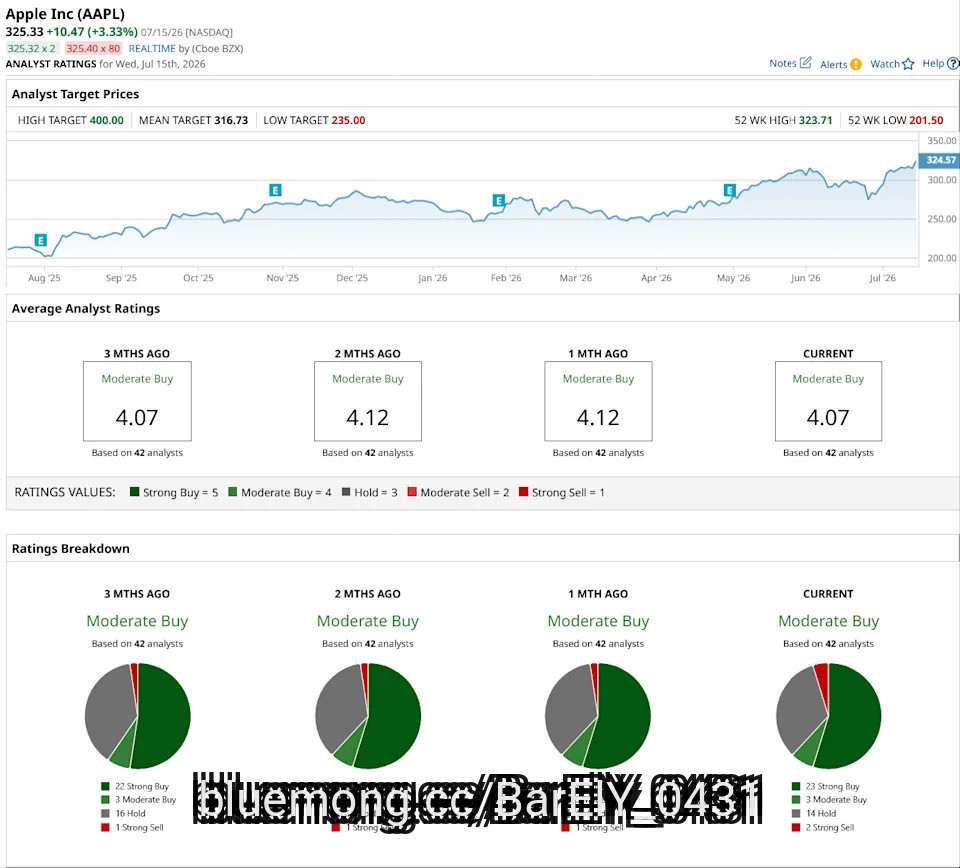The height and width of the screenshot is (868, 960).
Task: Click the Analyst Target Prices section header
Action: point(75,94)
